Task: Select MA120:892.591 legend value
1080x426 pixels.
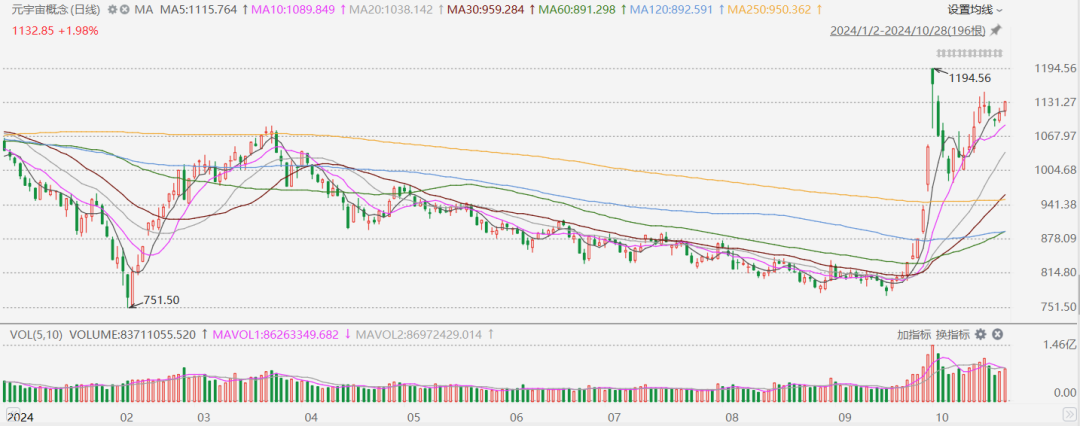Action: point(672,10)
